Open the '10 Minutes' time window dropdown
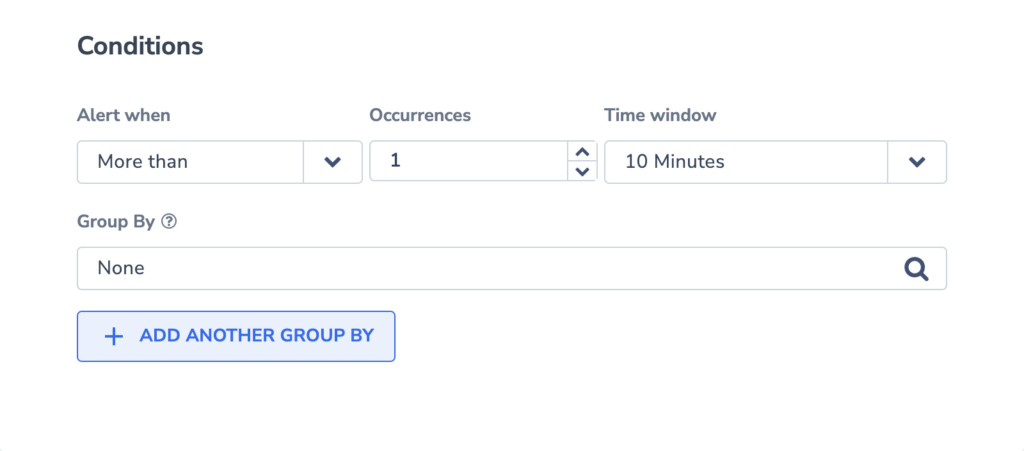 click(775, 162)
